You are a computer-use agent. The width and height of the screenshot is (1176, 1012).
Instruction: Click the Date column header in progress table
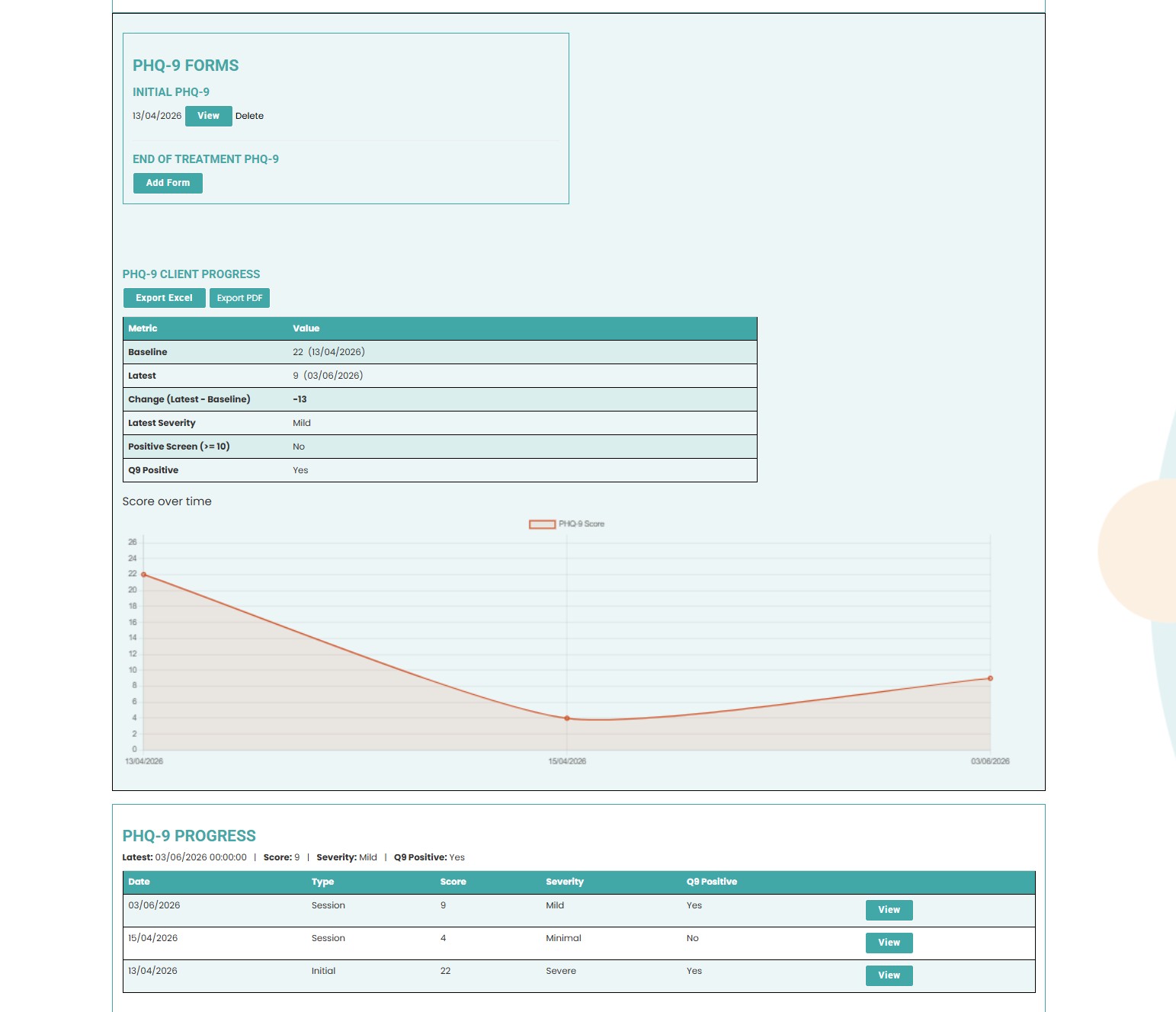point(139,882)
